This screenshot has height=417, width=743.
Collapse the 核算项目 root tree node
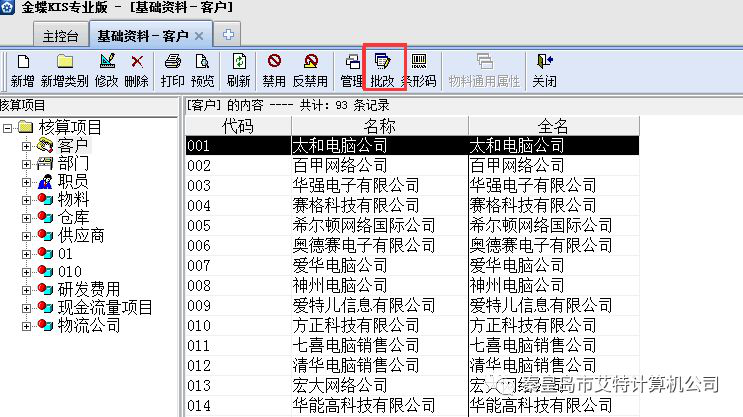[7, 128]
